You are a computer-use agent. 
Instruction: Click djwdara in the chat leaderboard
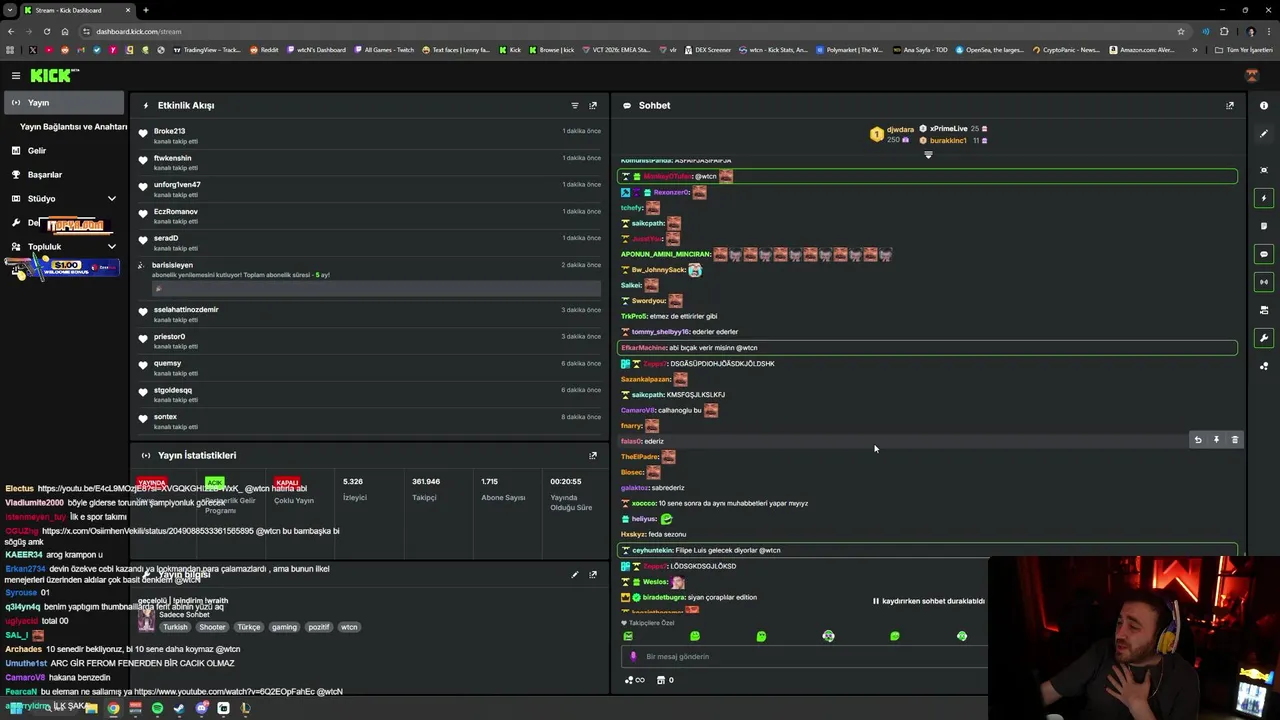900,129
